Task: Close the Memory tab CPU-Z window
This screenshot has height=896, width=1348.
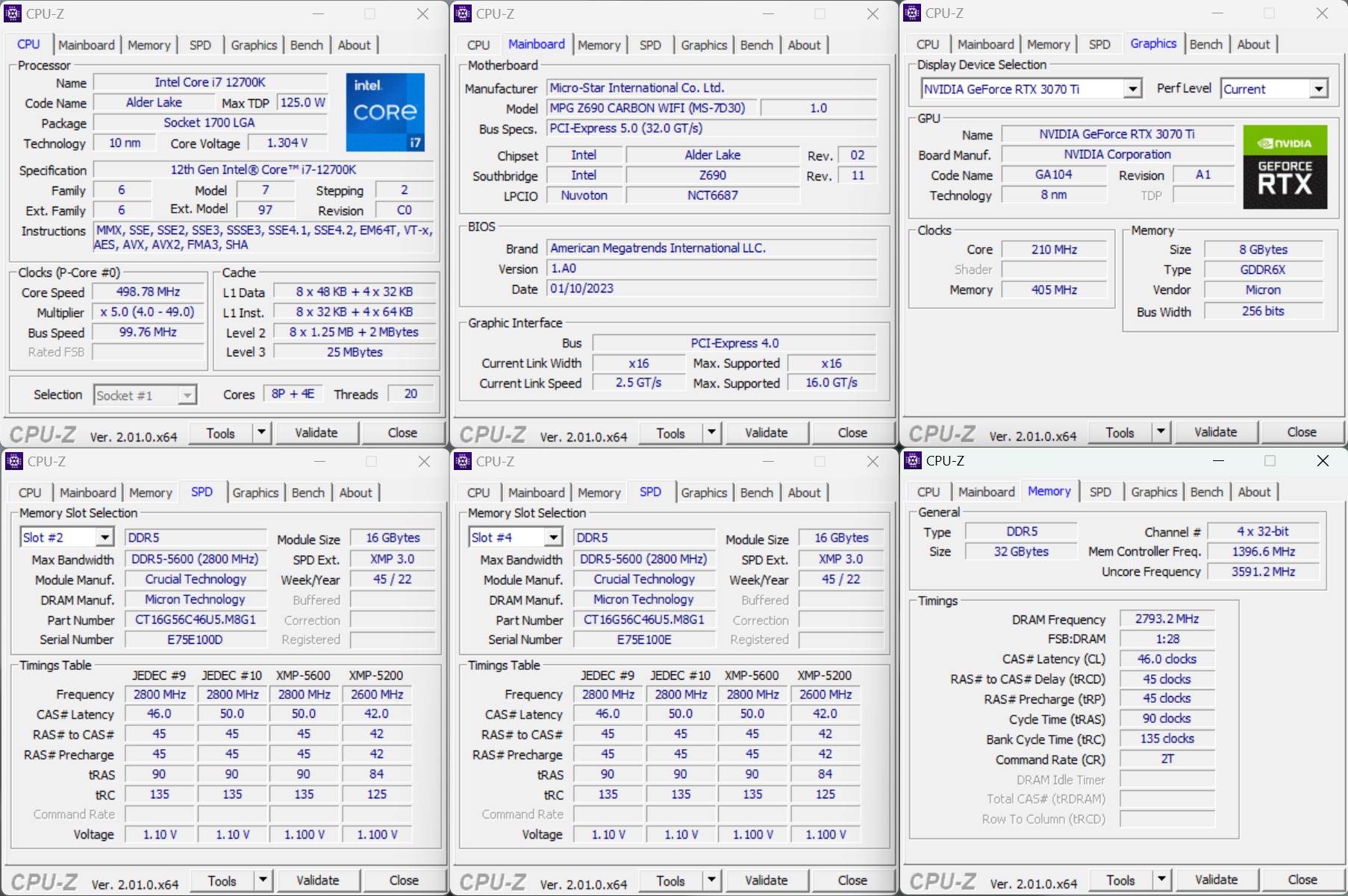Action: pyautogui.click(x=1323, y=461)
